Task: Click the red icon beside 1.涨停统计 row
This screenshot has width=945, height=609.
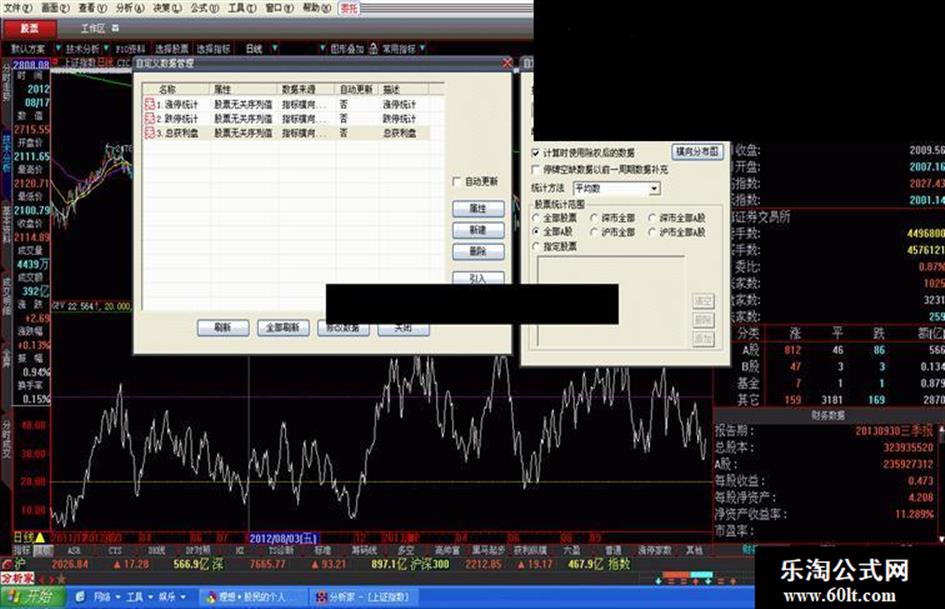Action: click(x=149, y=104)
